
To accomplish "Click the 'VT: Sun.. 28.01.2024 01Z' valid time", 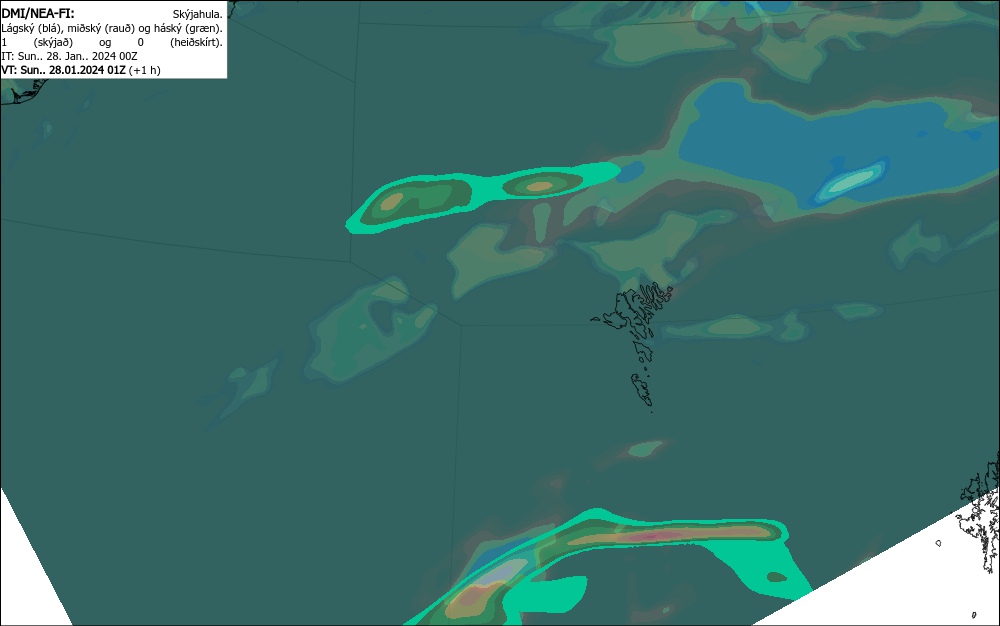I will 64,70.
